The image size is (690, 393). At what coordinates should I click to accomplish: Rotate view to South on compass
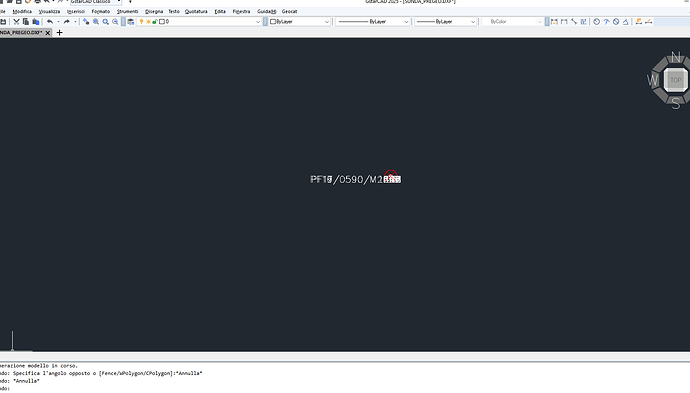coord(676,103)
